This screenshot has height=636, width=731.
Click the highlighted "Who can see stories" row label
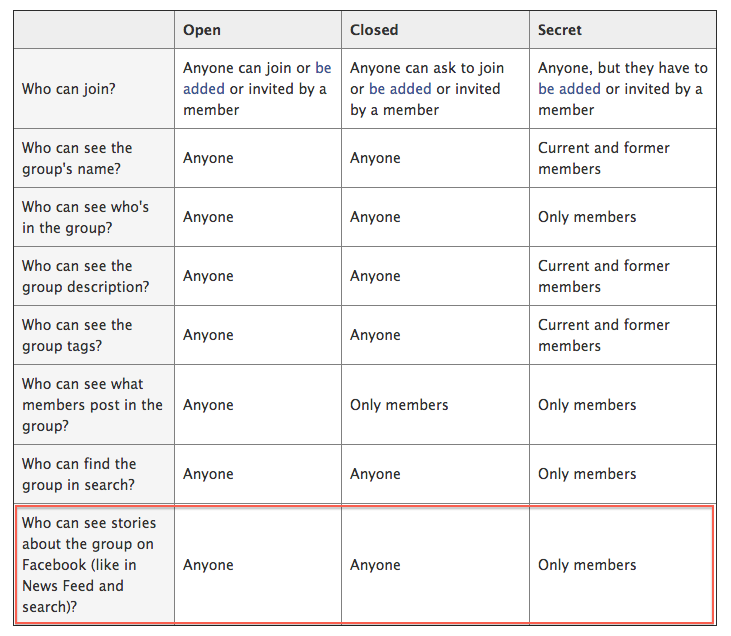pyautogui.click(x=88, y=565)
